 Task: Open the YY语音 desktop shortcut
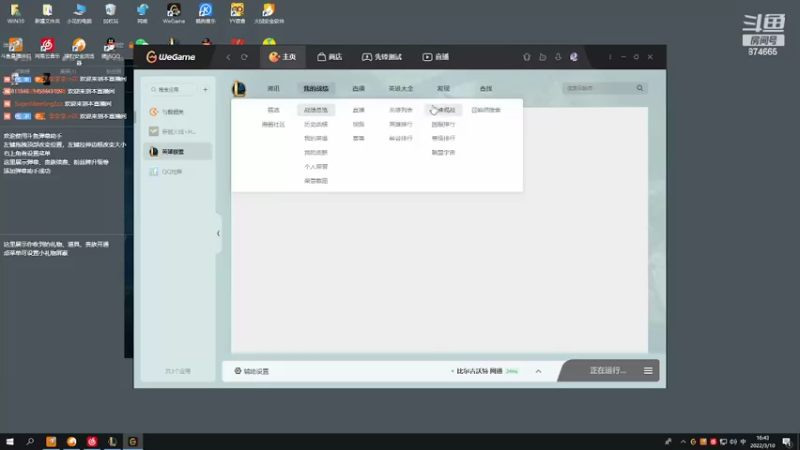pos(237,13)
